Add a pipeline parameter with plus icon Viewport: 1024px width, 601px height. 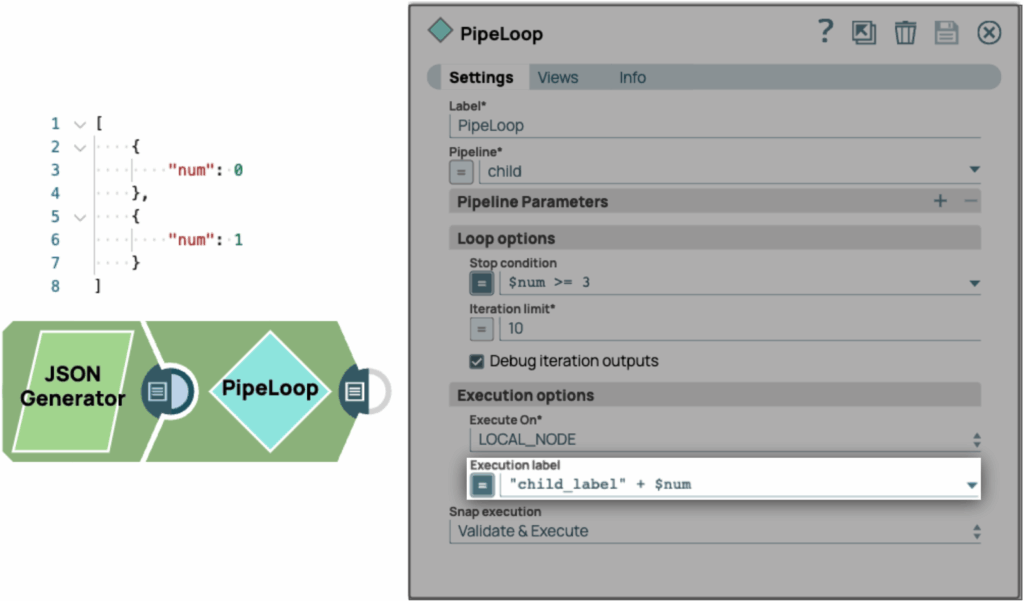(x=940, y=201)
